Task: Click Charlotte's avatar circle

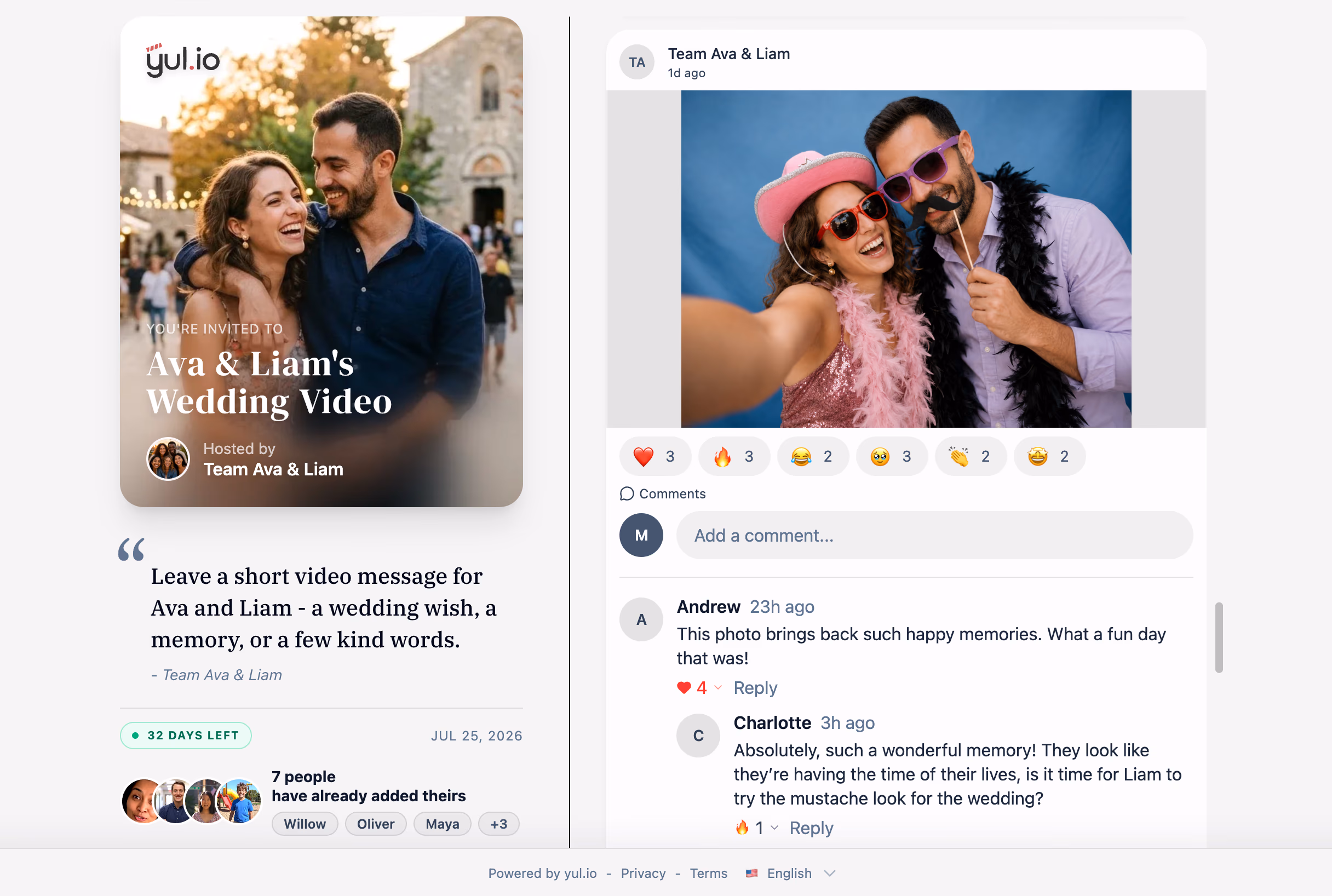Action: pos(698,736)
